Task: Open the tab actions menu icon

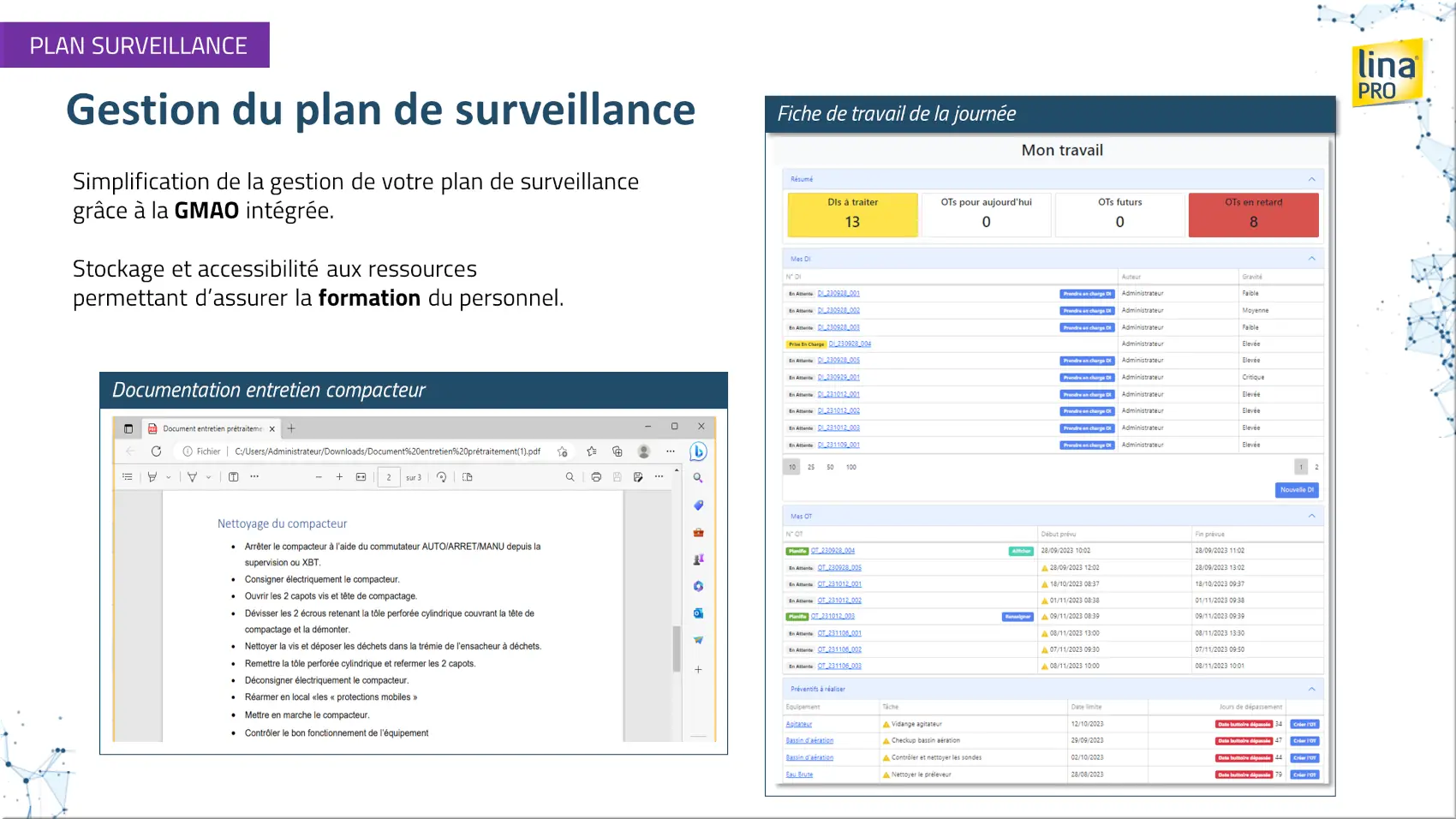Action: (128, 428)
